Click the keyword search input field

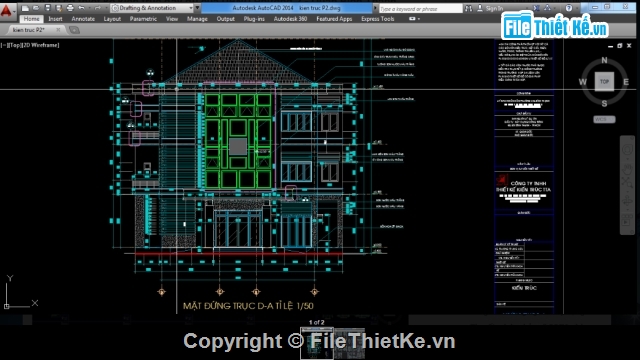click(x=420, y=8)
